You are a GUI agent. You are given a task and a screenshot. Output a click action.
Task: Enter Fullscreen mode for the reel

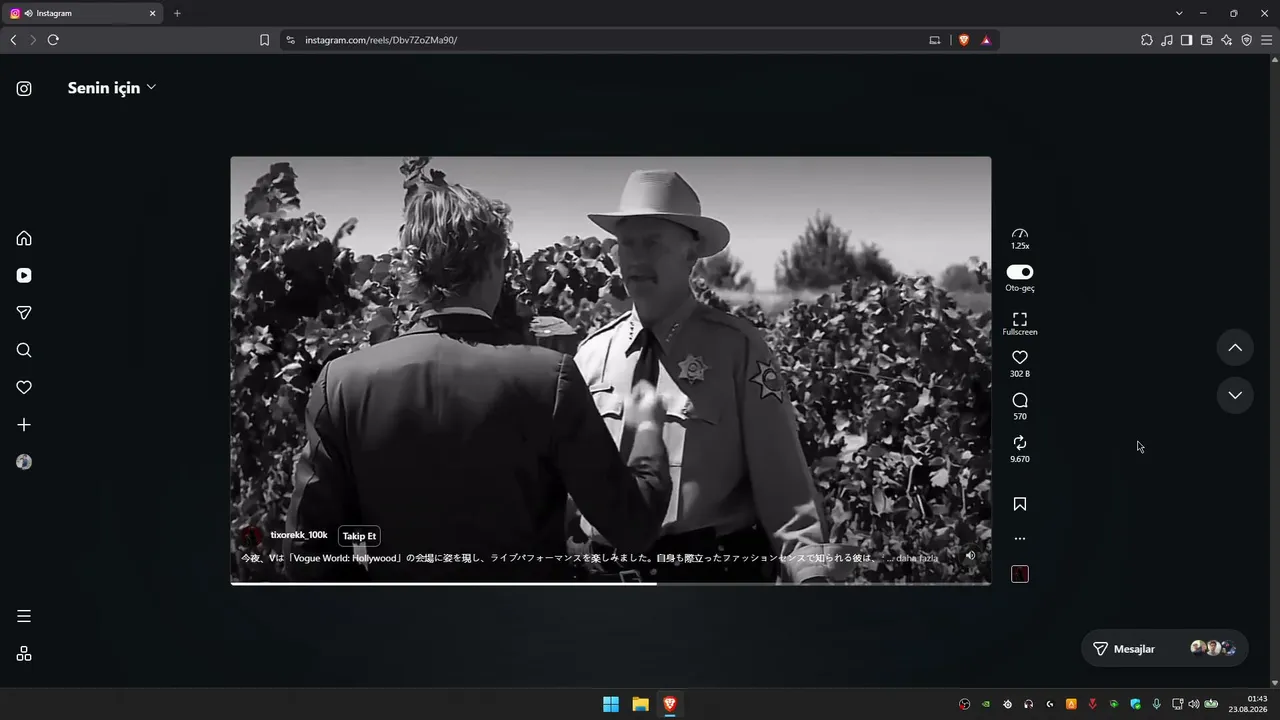coord(1020,323)
